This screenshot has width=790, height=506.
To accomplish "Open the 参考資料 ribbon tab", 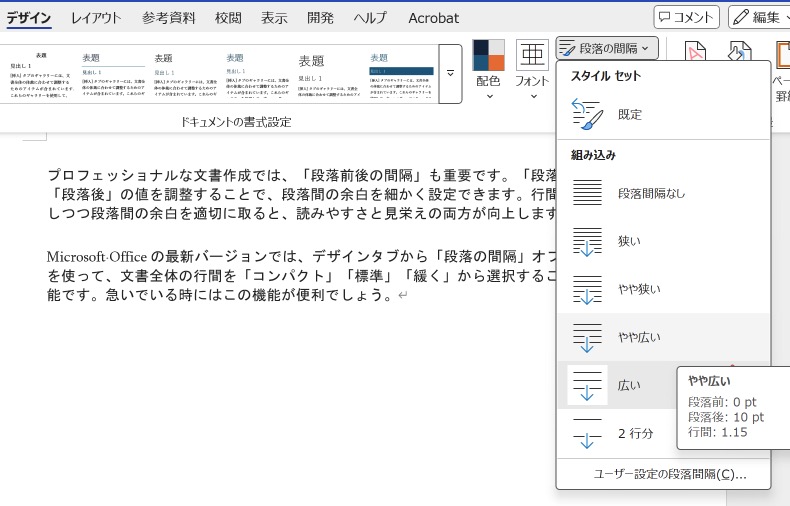I will point(168,18).
